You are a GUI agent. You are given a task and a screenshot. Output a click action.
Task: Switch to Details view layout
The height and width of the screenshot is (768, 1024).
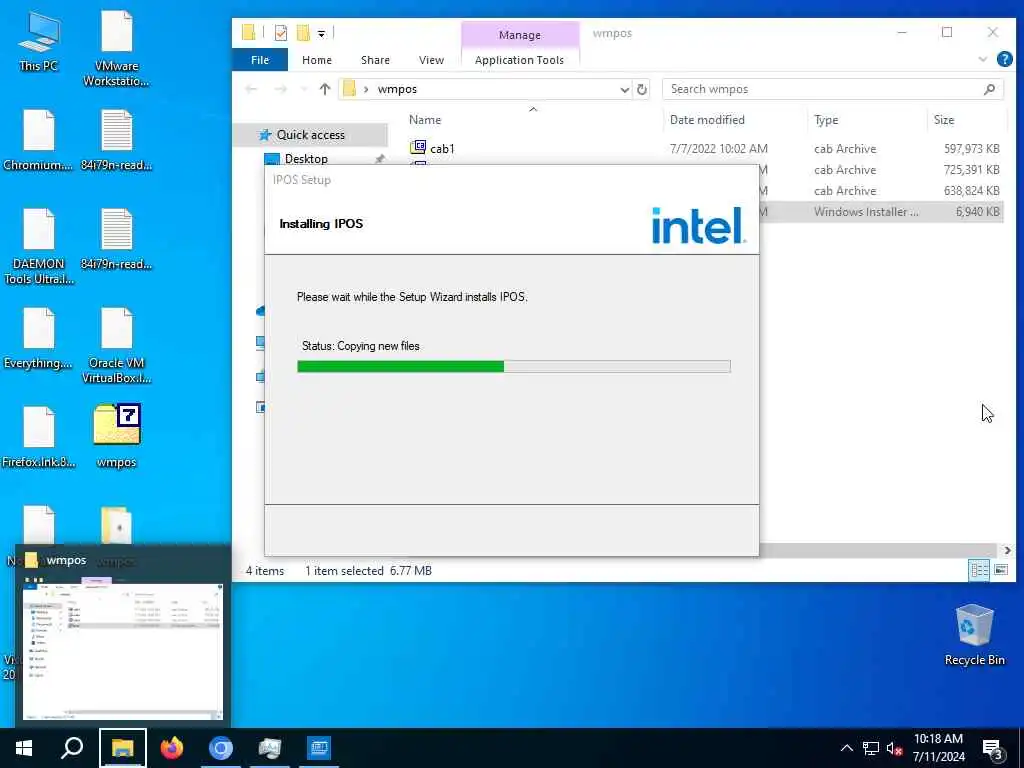(x=979, y=570)
